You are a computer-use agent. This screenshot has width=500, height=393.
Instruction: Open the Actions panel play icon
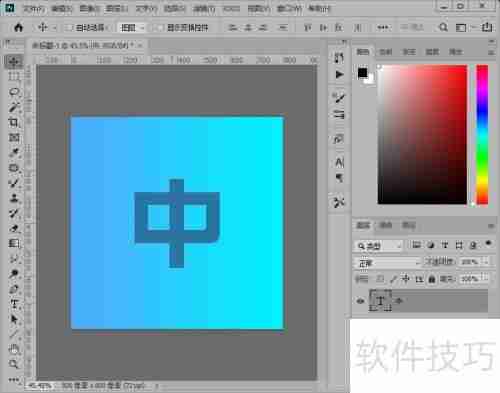tap(339, 74)
